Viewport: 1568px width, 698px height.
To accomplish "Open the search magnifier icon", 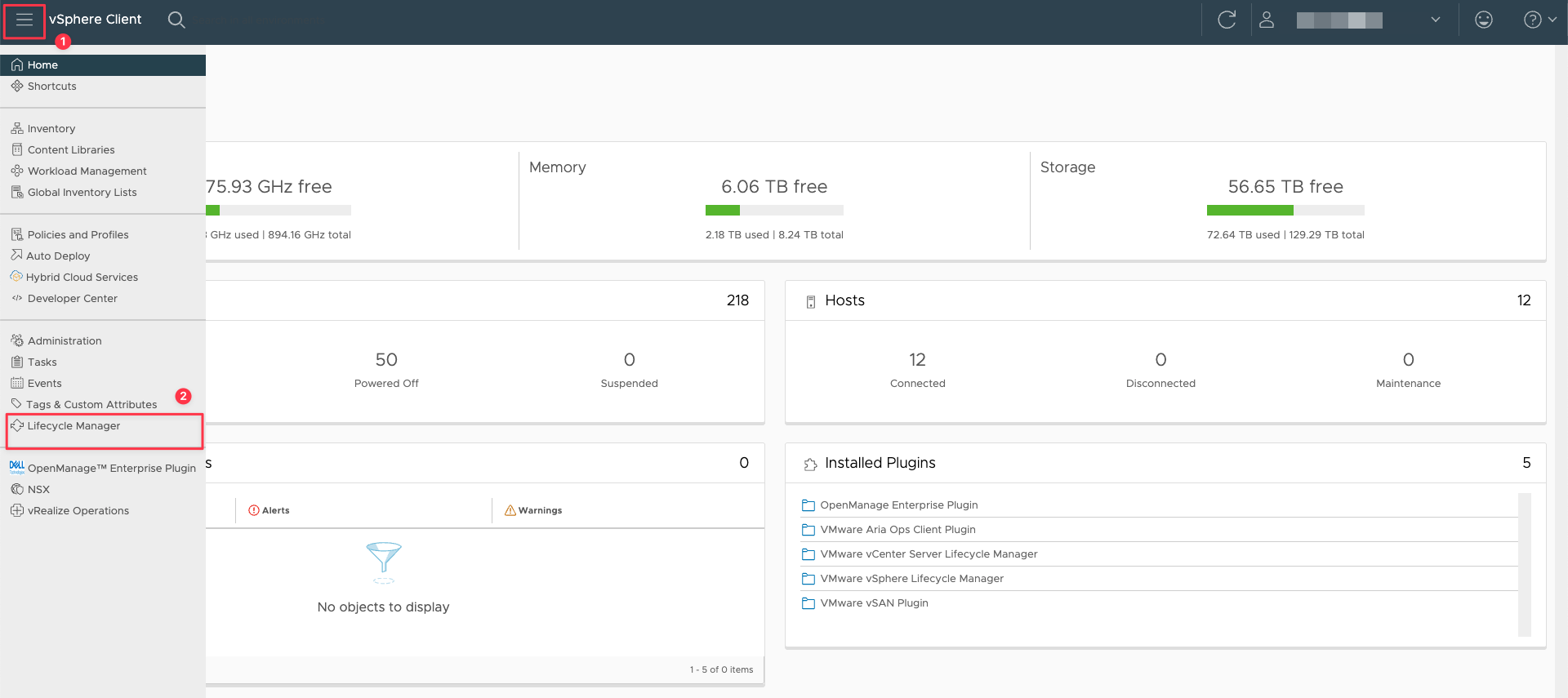I will point(176,20).
